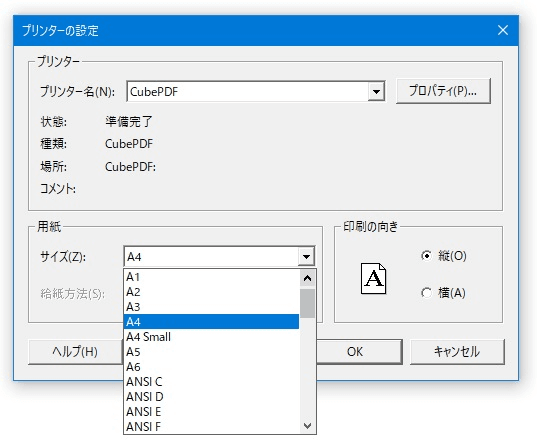Select the 横(A) landscape radio button
Screen dimensions: 537x446
coord(426,293)
